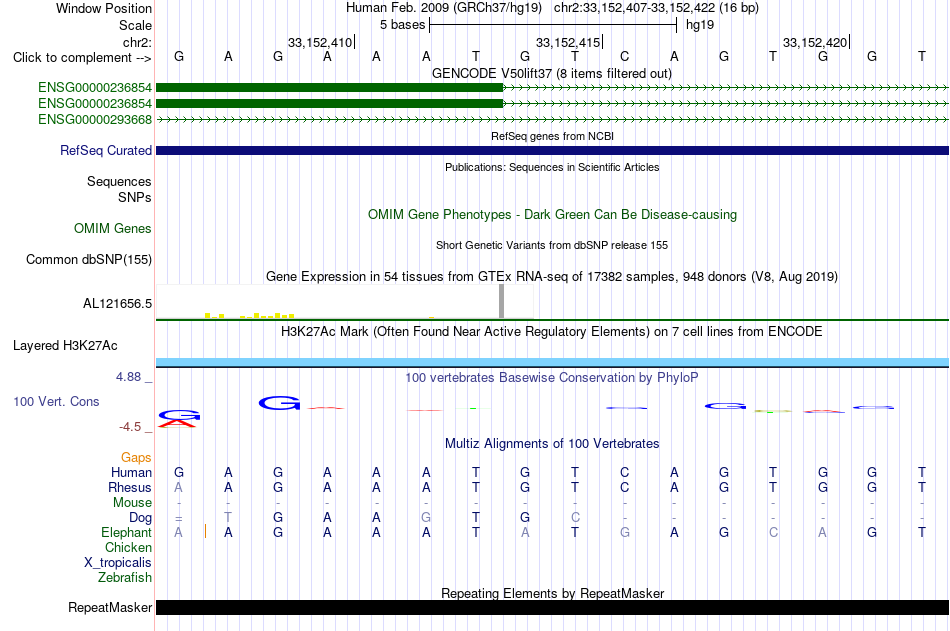Viewport: 950px width, 631px height.
Task: Click the X_tropicalis species label
Action: click(x=118, y=563)
